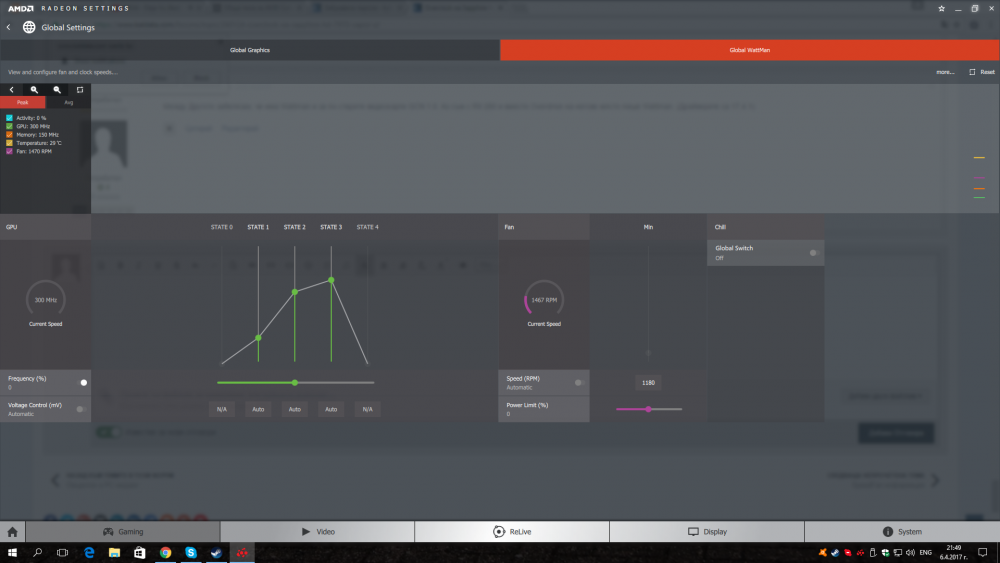
Task: Click the Radeon Settings taskbar icon
Action: pos(242,552)
